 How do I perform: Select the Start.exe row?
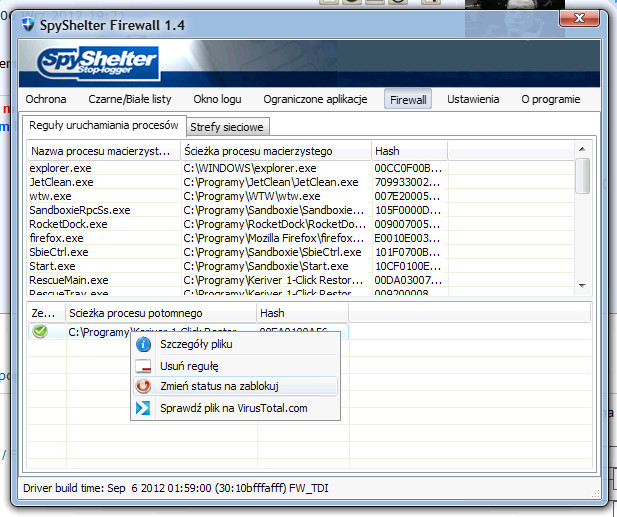click(x=301, y=266)
